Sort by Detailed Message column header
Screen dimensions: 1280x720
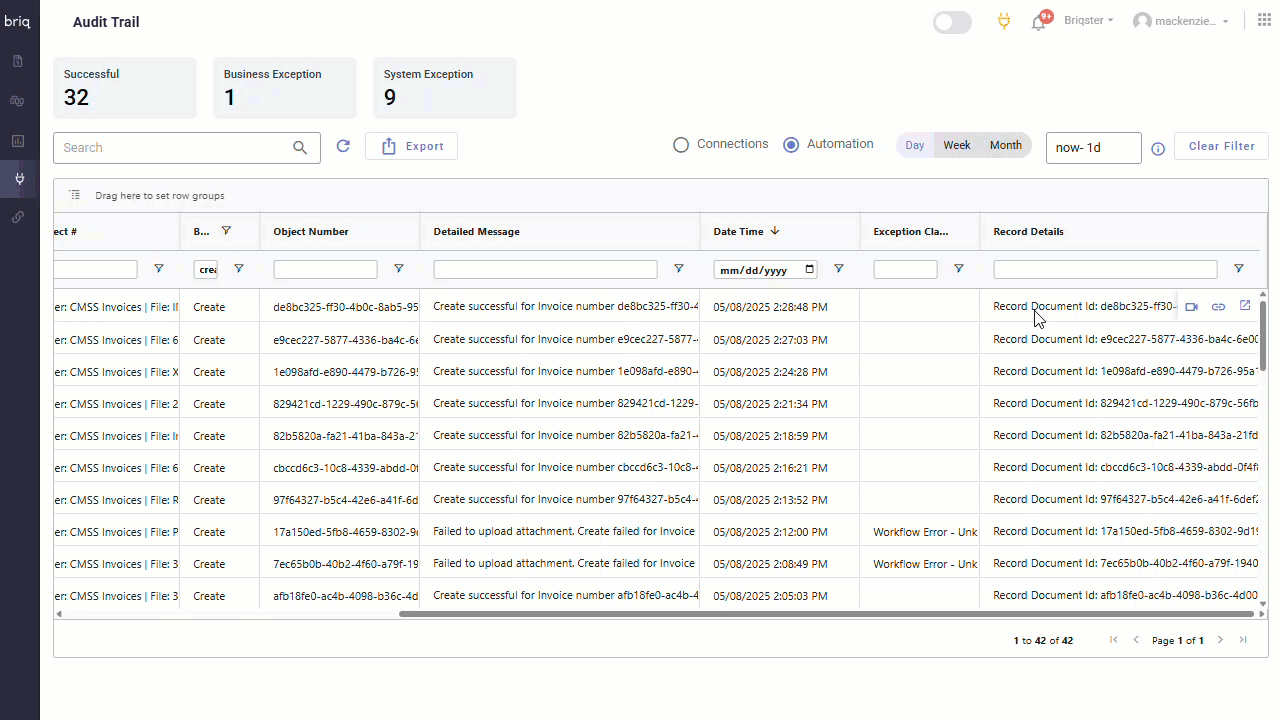pyautogui.click(x=476, y=231)
